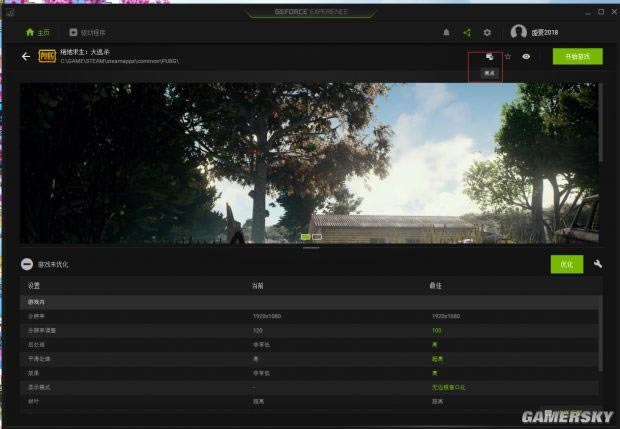Click the green optimal value 100
Screen dimensions: 620x429
point(436,331)
